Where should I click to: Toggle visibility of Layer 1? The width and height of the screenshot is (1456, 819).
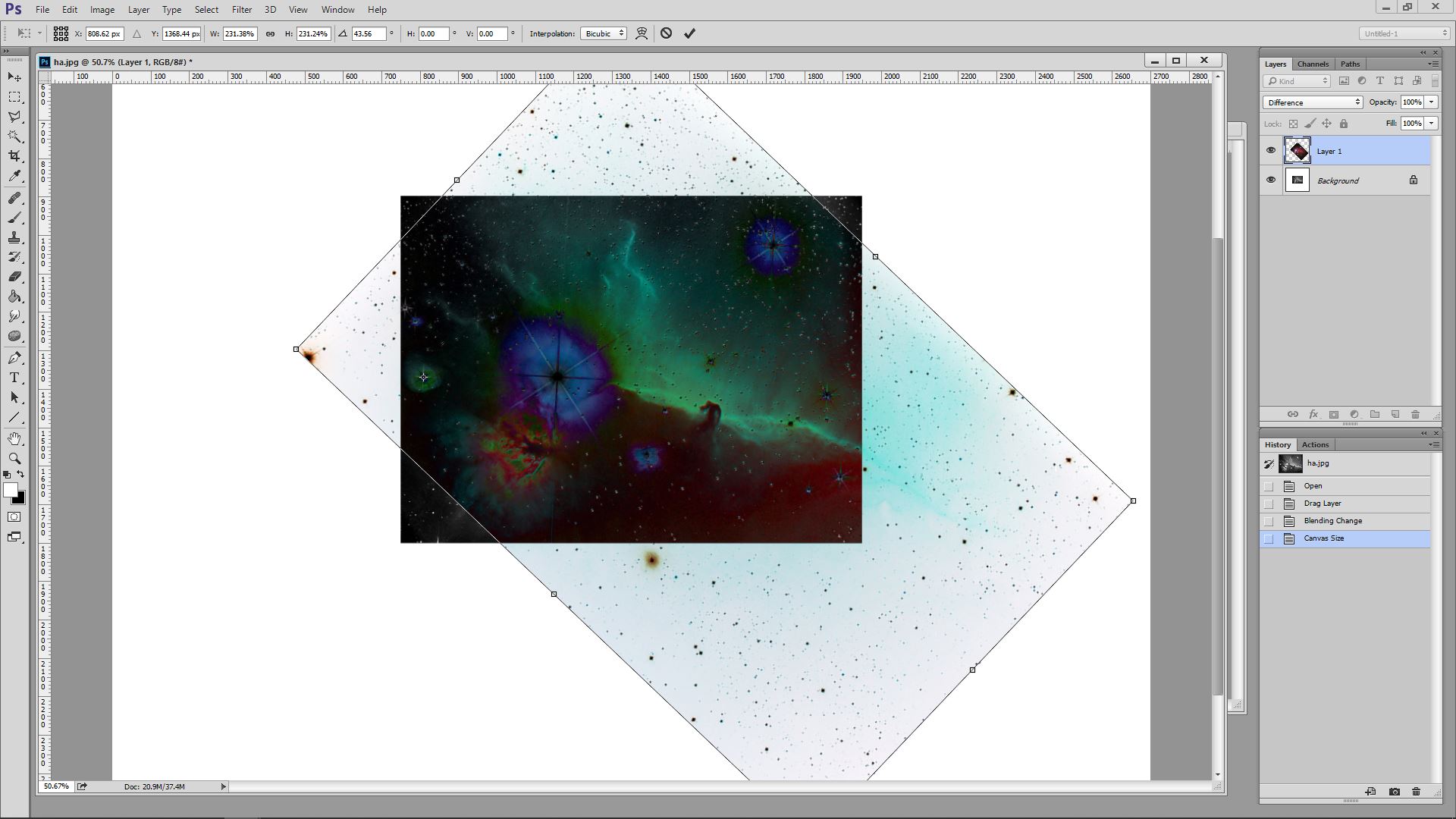click(x=1271, y=150)
